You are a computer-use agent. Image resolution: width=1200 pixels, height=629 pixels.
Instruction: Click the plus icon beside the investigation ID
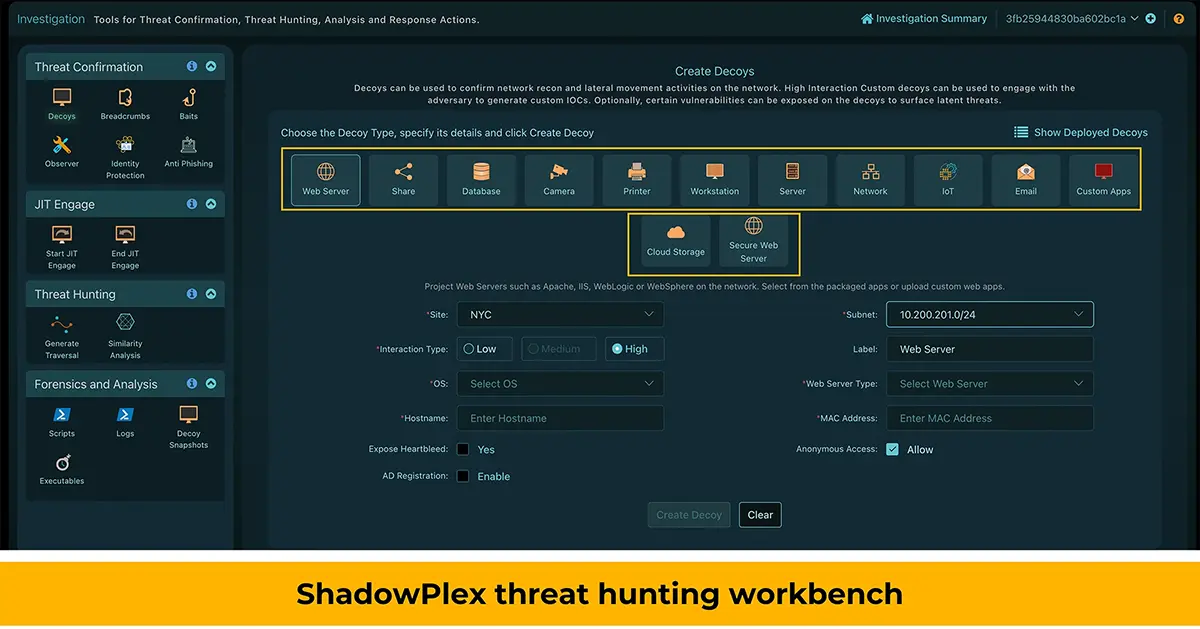tap(1151, 18)
